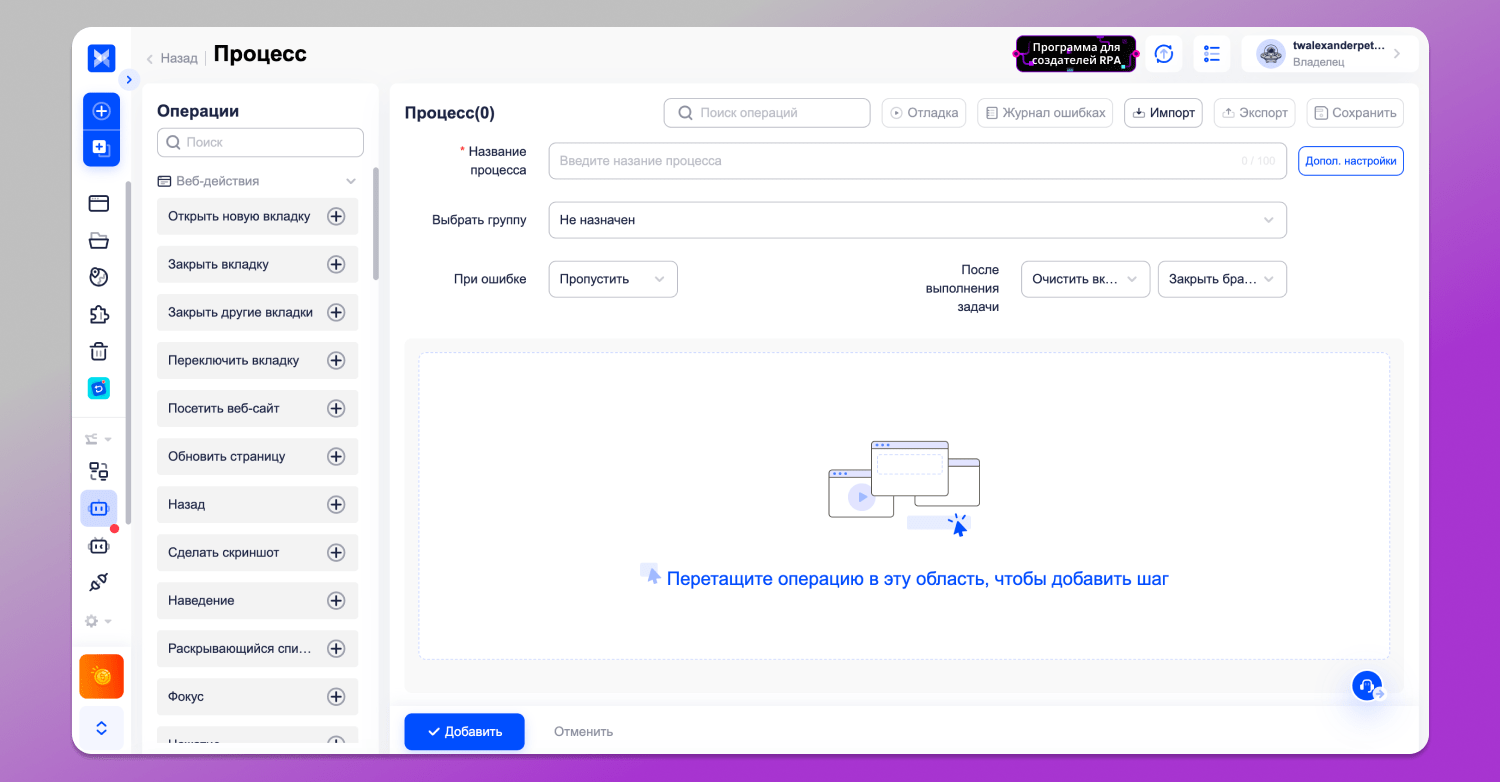Open the user account menu twalexanderpet
Screen dimensions: 1500x782
[1329, 54]
